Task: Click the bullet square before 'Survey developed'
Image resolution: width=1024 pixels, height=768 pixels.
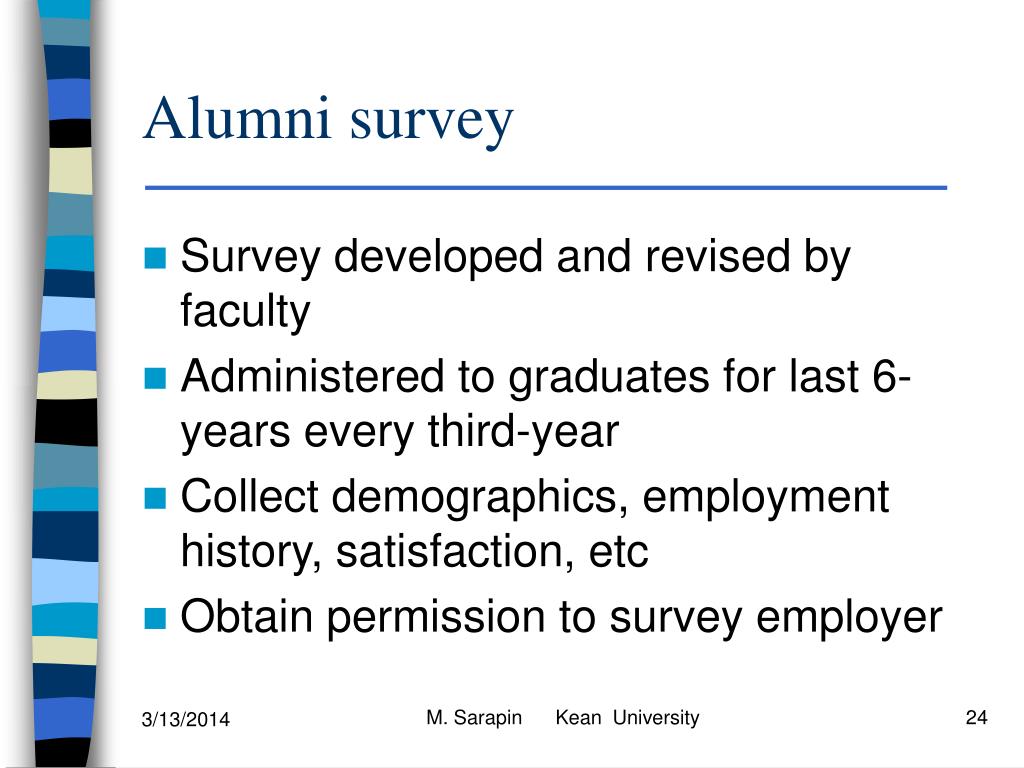Action: pyautogui.click(x=155, y=257)
